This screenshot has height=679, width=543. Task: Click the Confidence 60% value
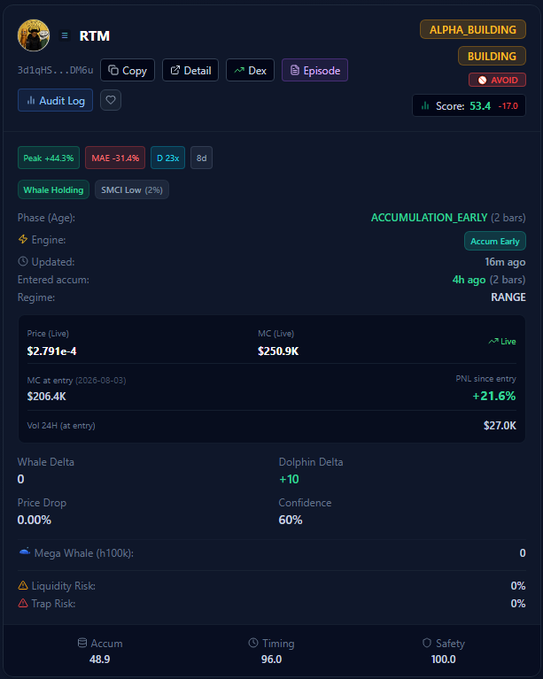pos(290,520)
